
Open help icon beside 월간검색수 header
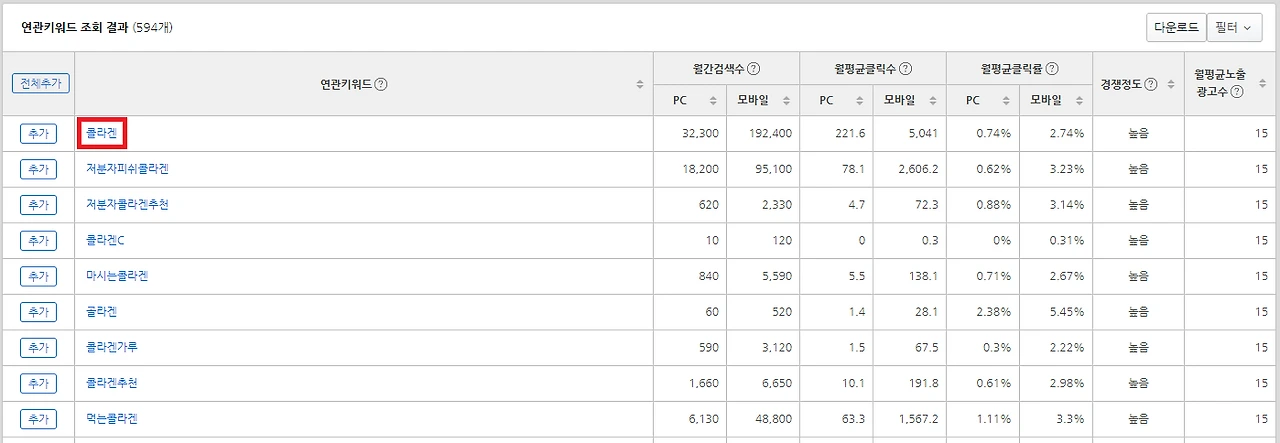(x=754, y=69)
